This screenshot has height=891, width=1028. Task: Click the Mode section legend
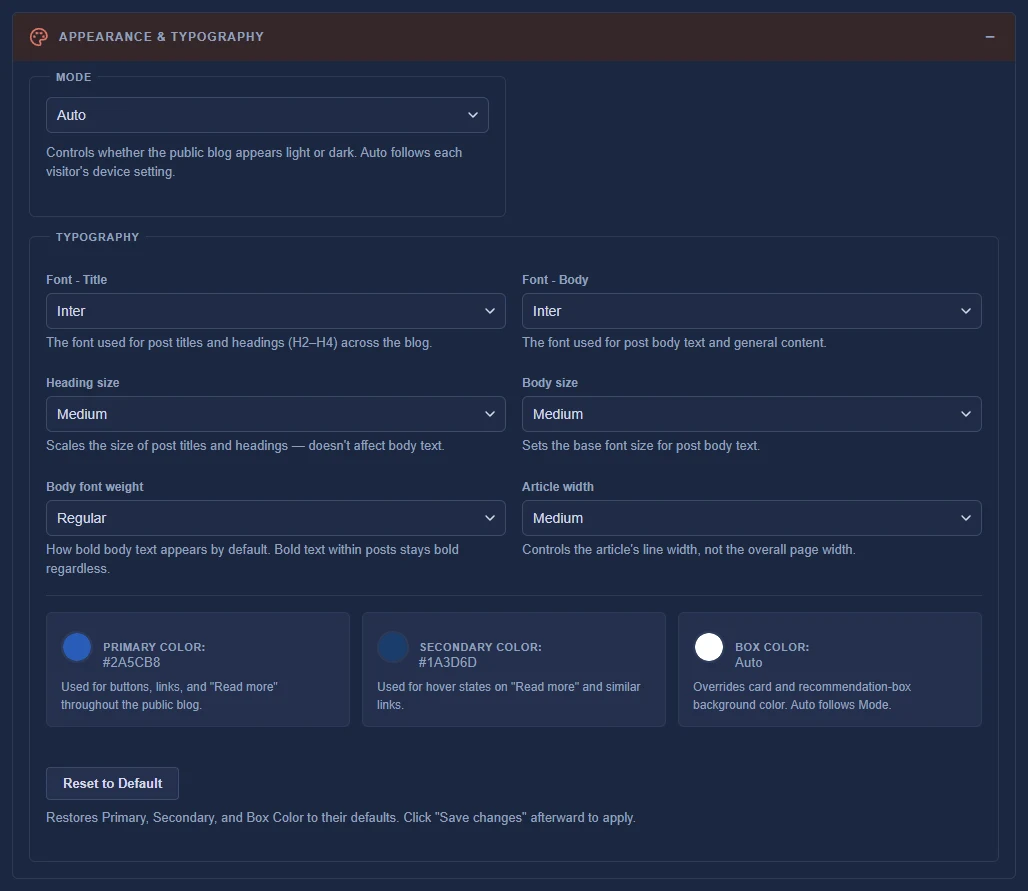(73, 77)
